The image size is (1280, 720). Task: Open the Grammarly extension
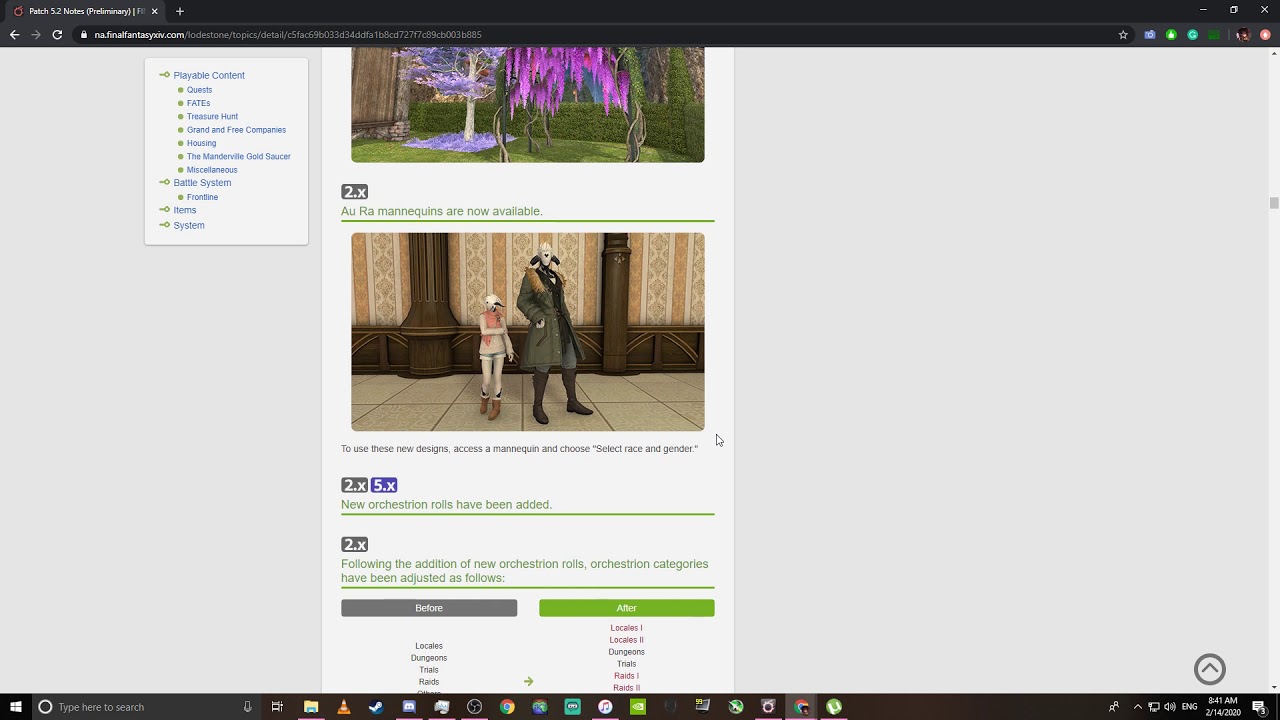(x=1192, y=35)
